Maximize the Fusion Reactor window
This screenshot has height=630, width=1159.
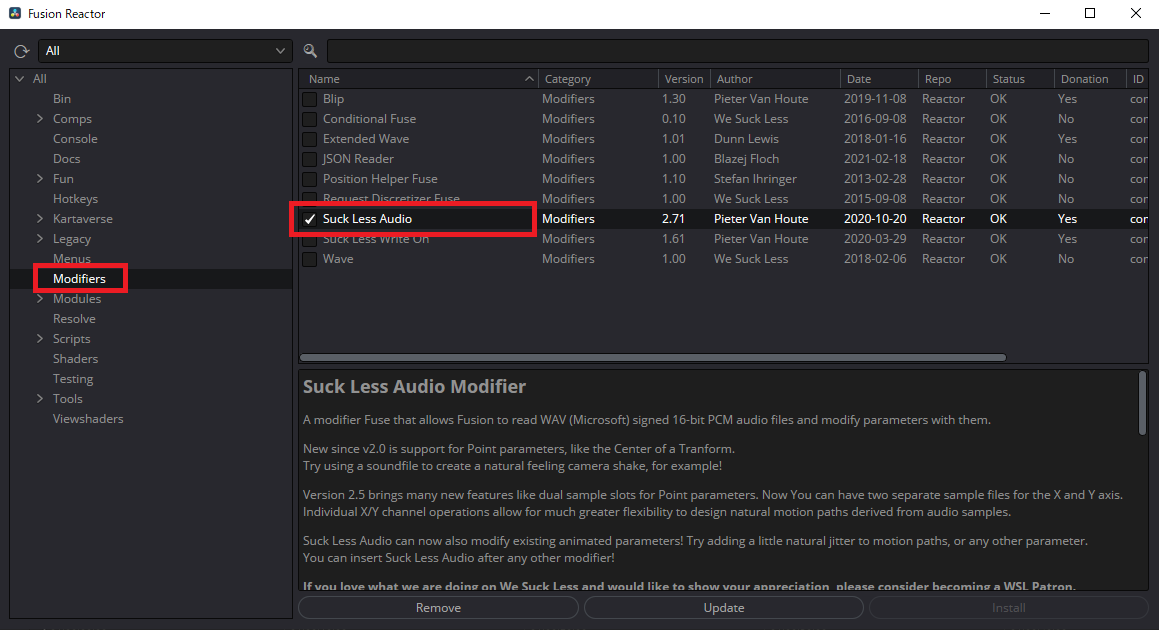[x=1090, y=13]
